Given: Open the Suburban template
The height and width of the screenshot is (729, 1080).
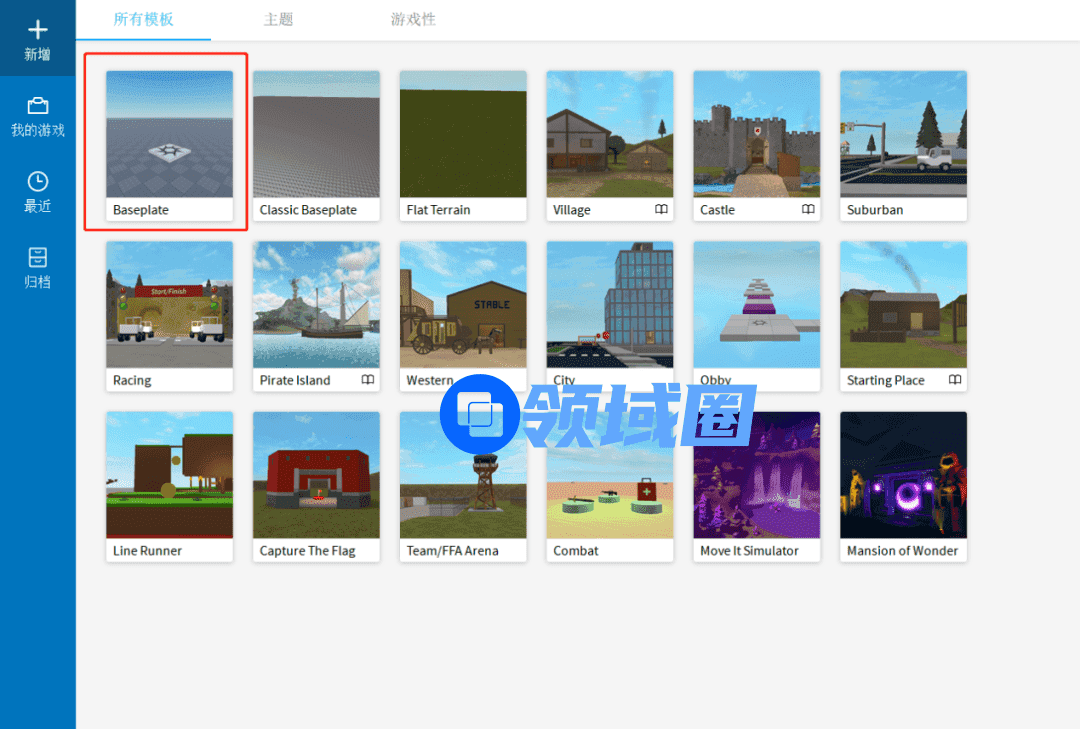Looking at the screenshot, I should point(903,134).
